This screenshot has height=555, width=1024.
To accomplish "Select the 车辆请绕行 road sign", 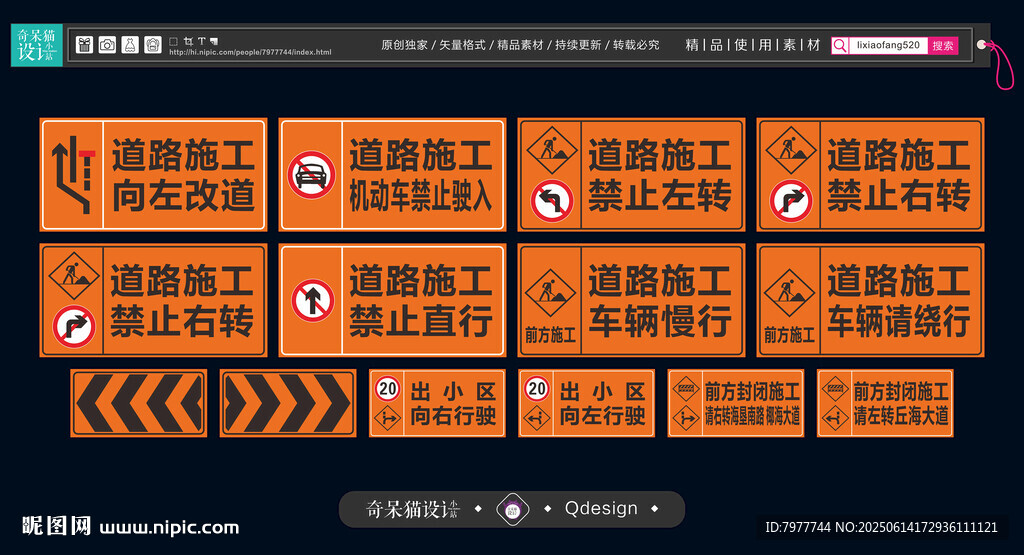I will point(871,300).
